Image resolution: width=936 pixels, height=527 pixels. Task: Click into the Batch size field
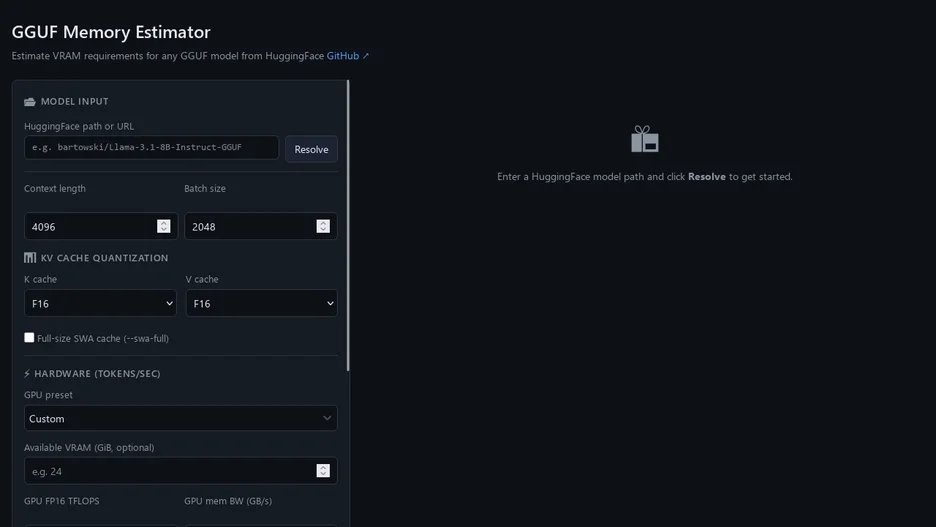(260, 226)
